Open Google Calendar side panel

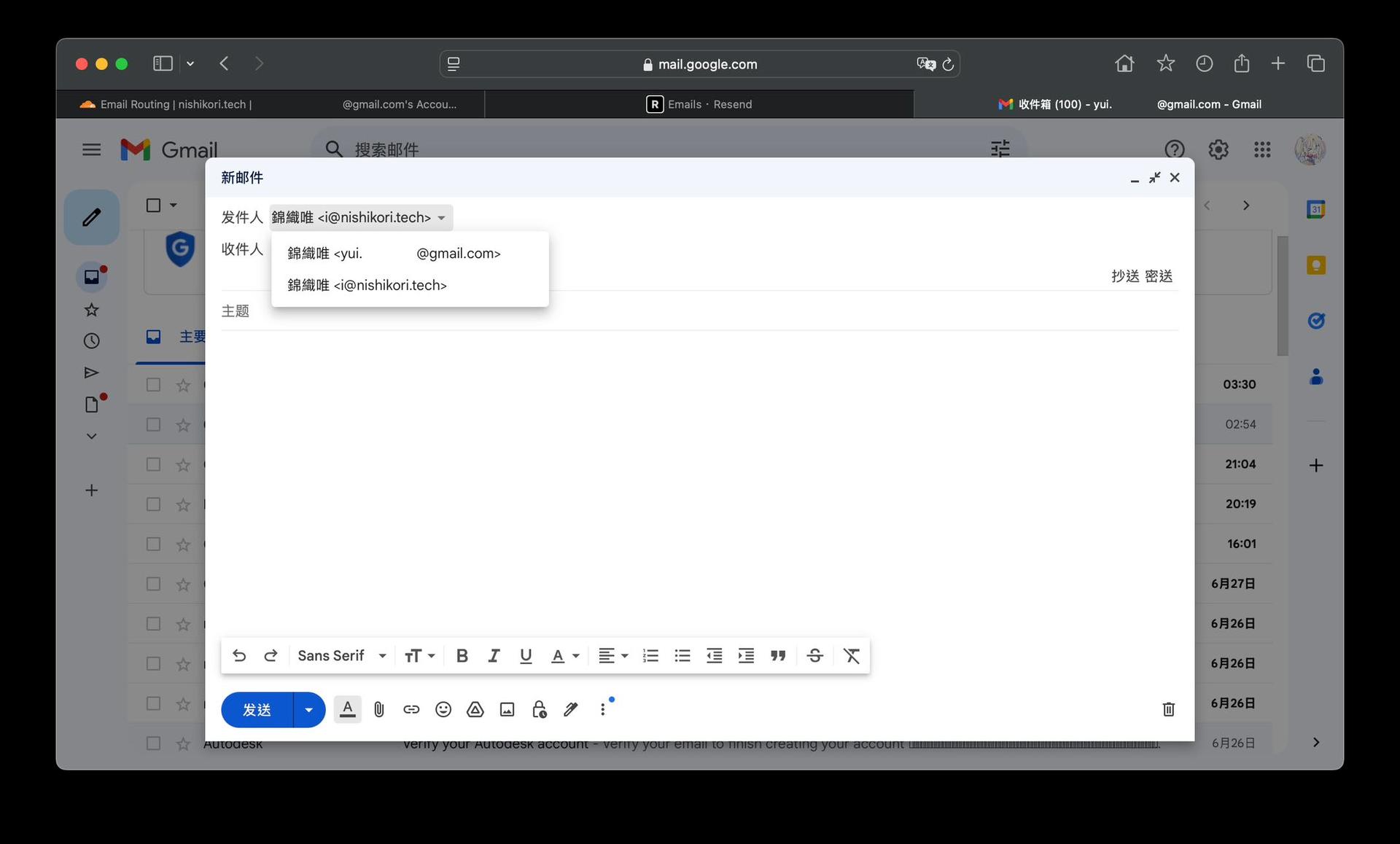pyautogui.click(x=1315, y=209)
